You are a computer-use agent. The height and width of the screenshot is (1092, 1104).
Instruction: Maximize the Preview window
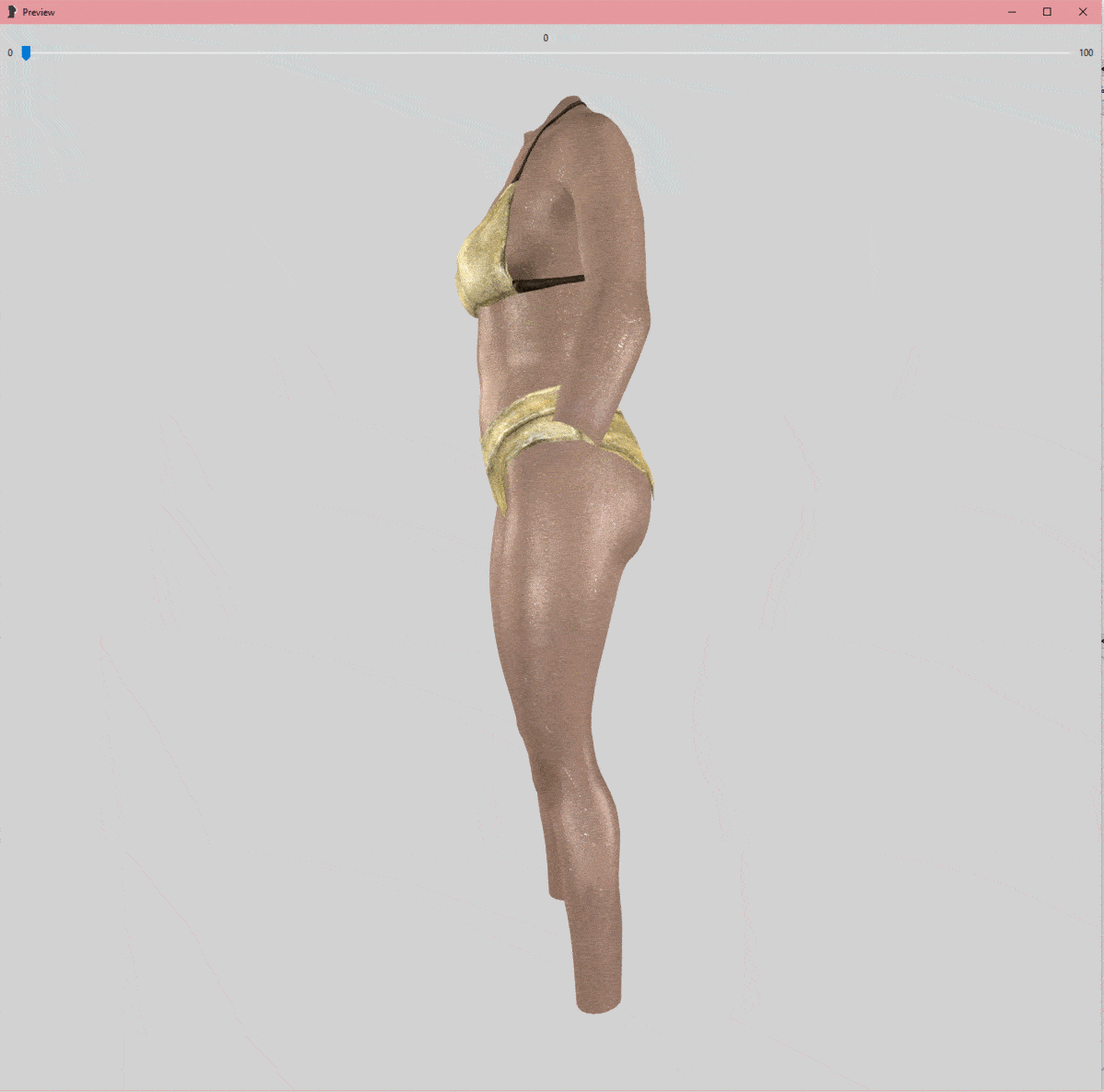click(1047, 12)
